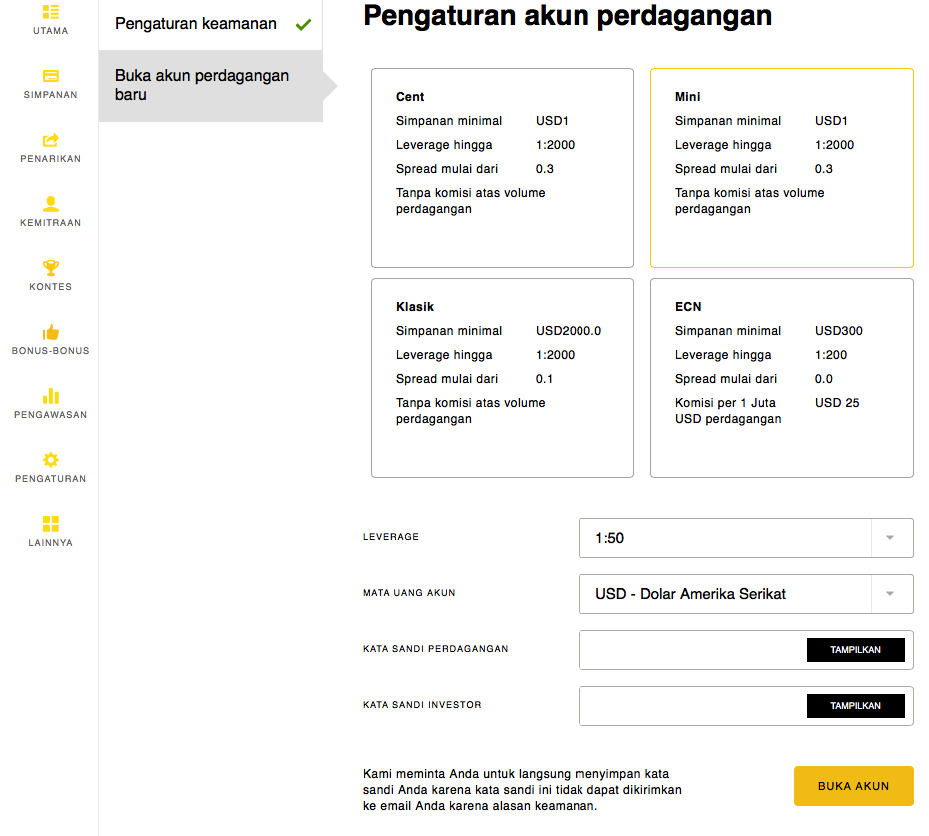Show the trading password with Tampilkan
The height and width of the screenshot is (836, 929).
[x=855, y=650]
